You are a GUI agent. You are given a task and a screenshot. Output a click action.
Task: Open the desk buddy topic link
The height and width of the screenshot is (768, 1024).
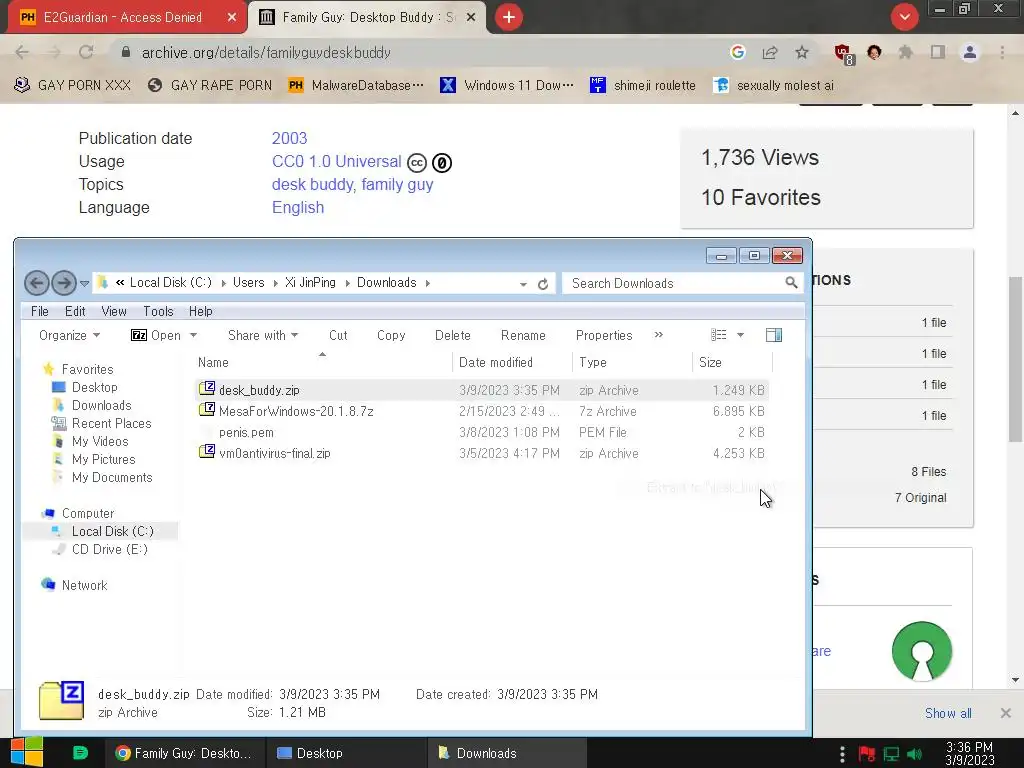coord(312,184)
